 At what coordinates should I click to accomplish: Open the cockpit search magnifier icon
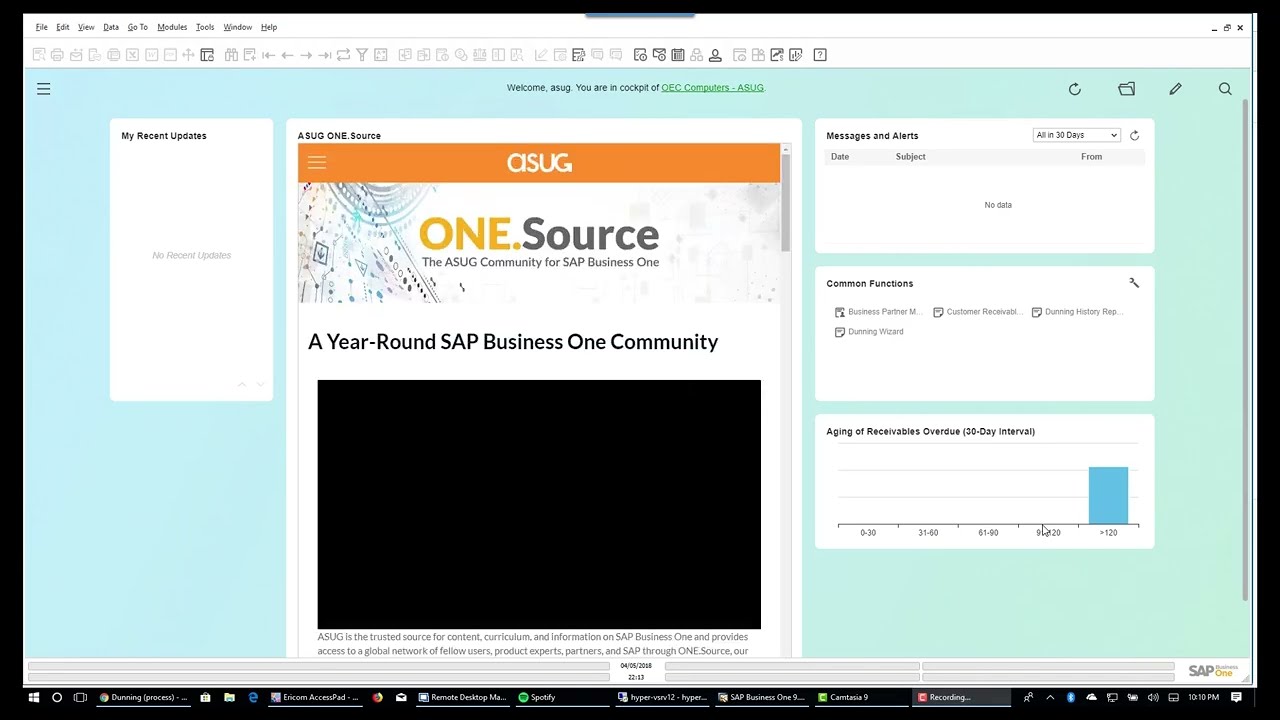click(1225, 89)
